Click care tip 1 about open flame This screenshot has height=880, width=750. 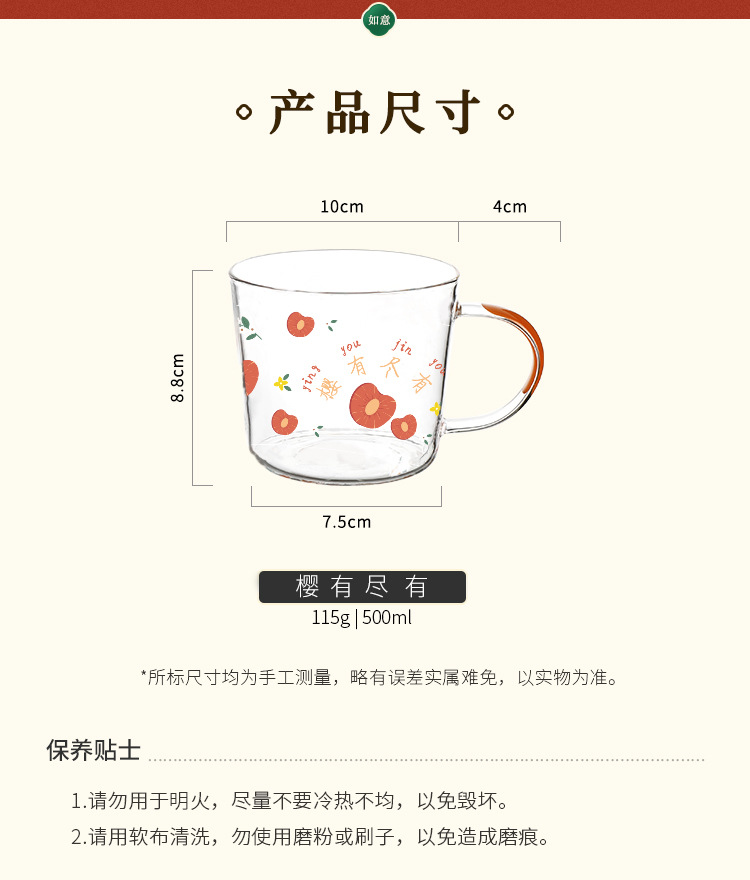click(x=290, y=801)
